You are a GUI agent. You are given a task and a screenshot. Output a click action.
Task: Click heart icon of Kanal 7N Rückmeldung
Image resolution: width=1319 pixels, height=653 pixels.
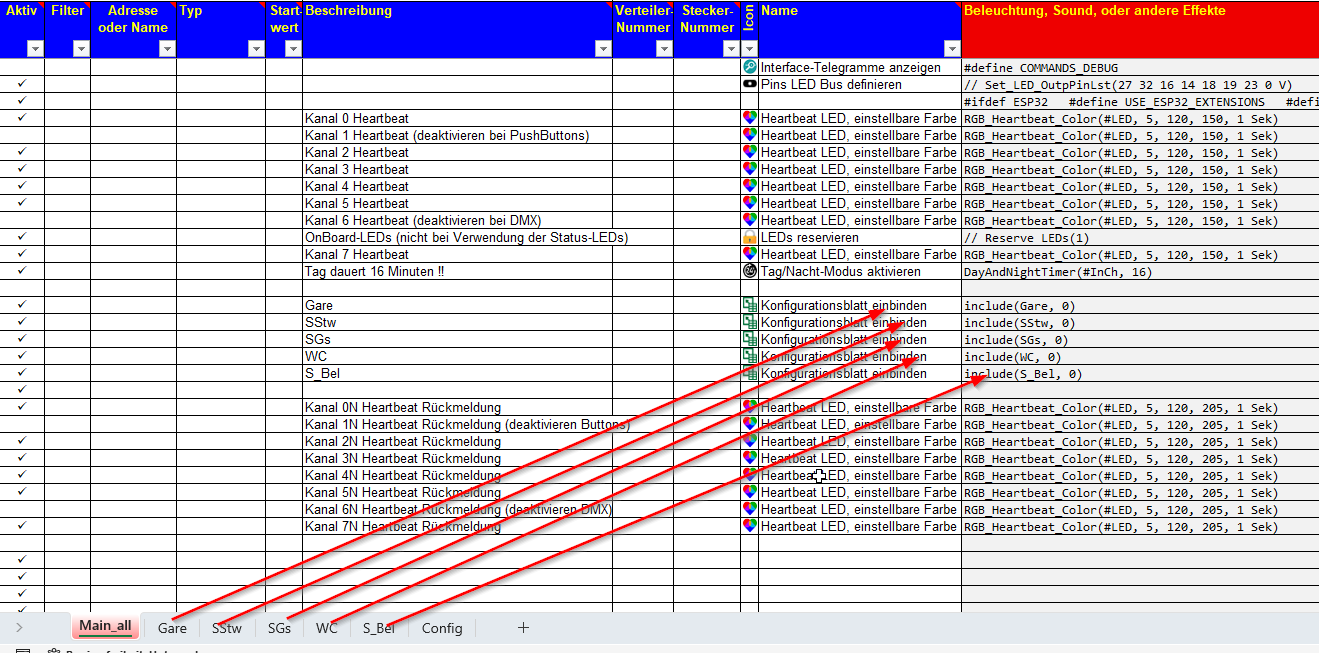tap(749, 526)
